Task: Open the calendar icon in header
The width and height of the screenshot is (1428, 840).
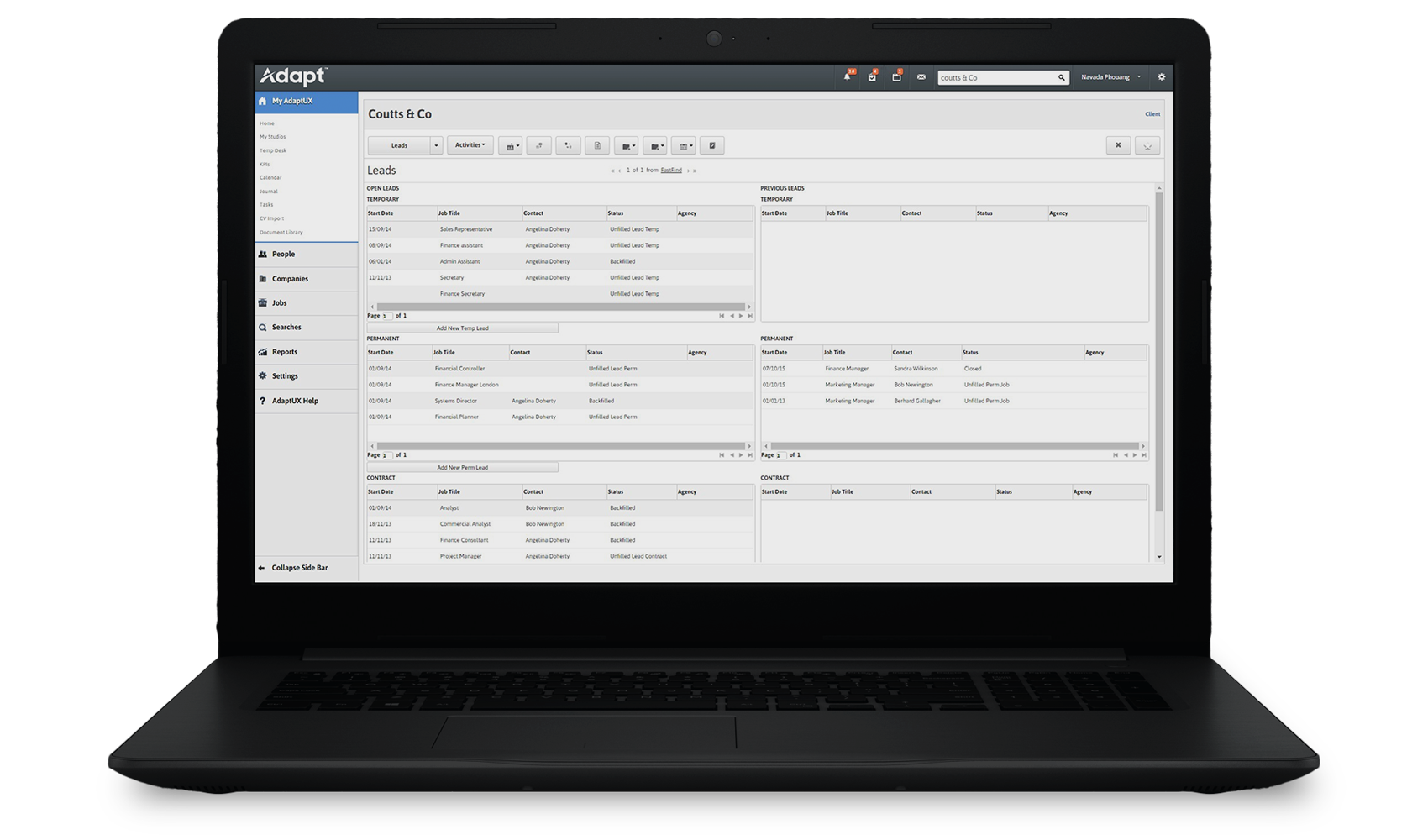Action: (896, 77)
